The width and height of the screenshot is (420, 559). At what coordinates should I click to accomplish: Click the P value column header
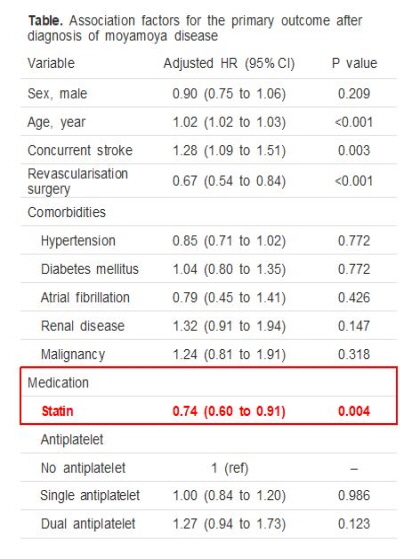354,63
